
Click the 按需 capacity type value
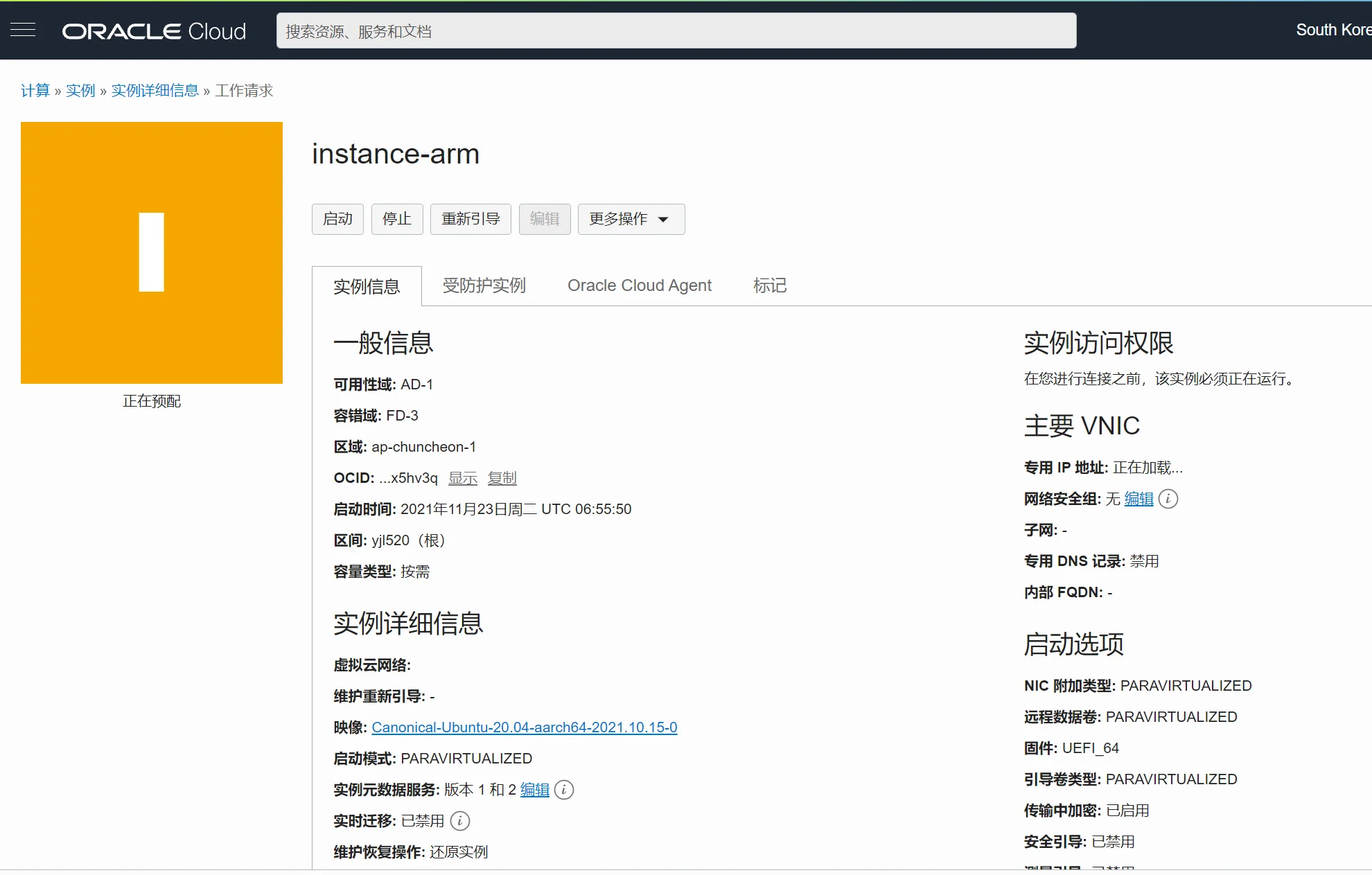415,572
